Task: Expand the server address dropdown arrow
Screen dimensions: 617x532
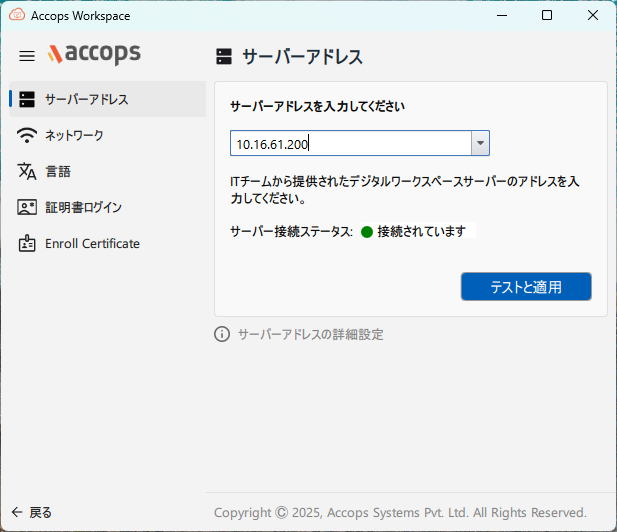Action: click(480, 143)
